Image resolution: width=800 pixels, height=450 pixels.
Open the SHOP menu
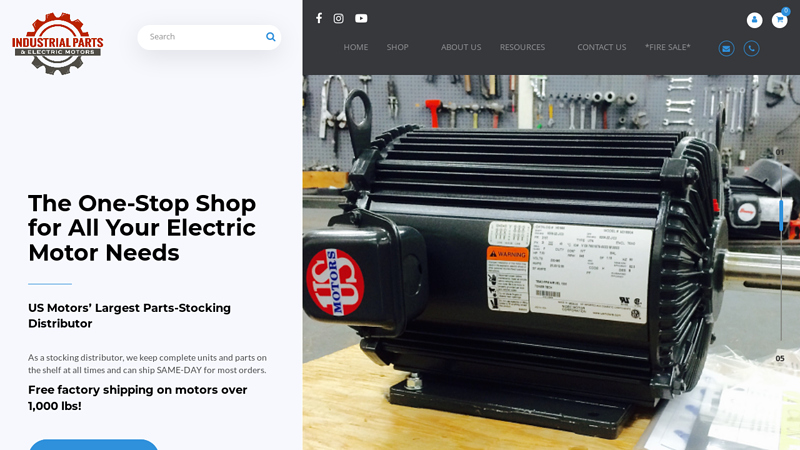click(397, 47)
